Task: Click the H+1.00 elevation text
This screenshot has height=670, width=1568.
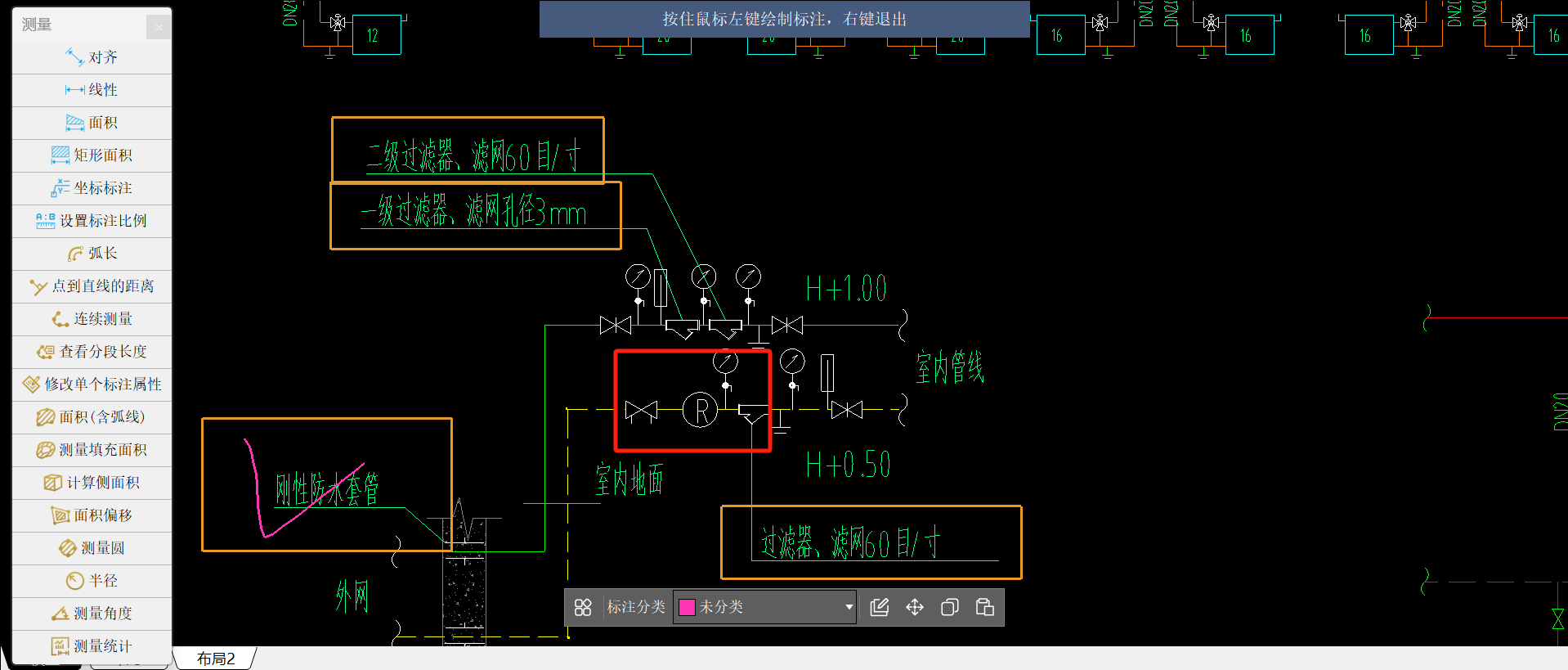Action: click(846, 289)
